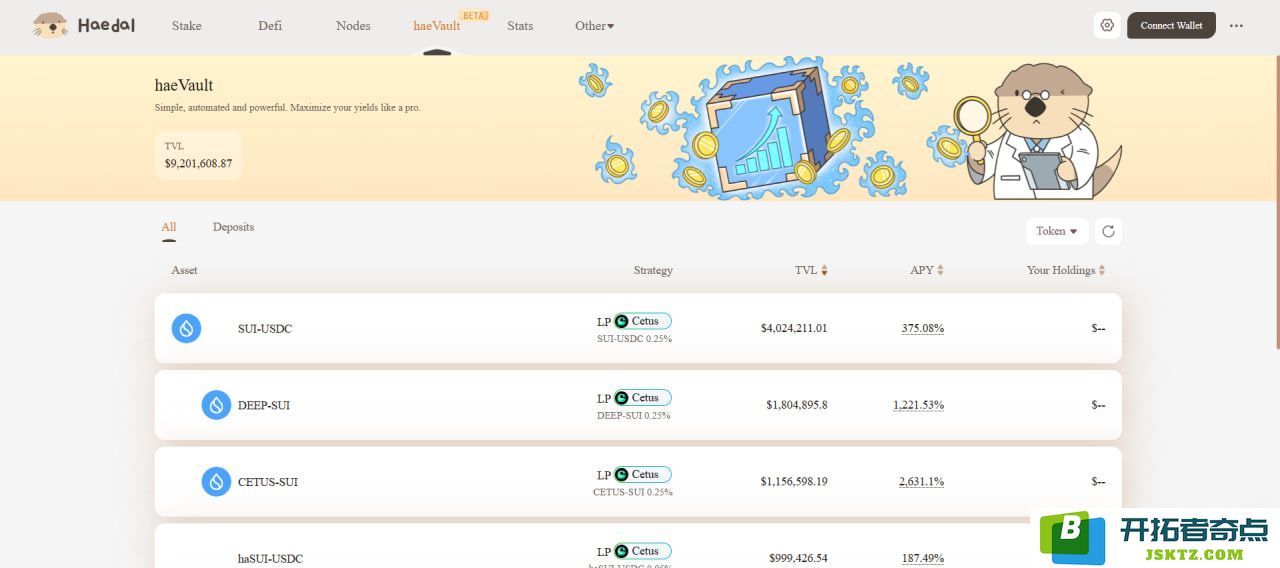Screen dimensions: 1280x568
Task: Click Cetus badge in haSUI-USDC row
Action: tap(642, 551)
